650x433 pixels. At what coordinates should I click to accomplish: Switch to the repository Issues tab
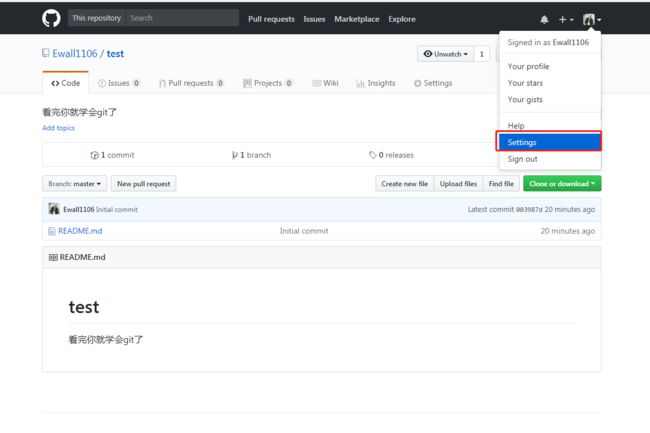pyautogui.click(x=119, y=83)
